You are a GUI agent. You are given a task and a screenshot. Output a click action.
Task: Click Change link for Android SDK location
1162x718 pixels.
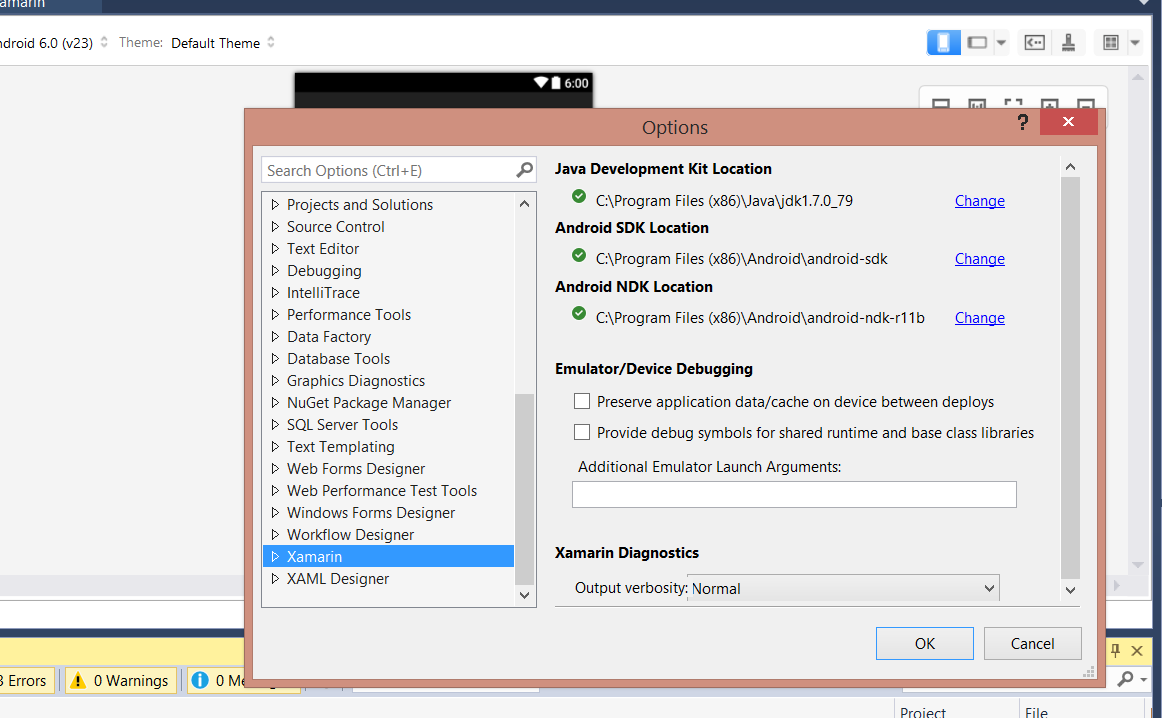pyautogui.click(x=979, y=259)
